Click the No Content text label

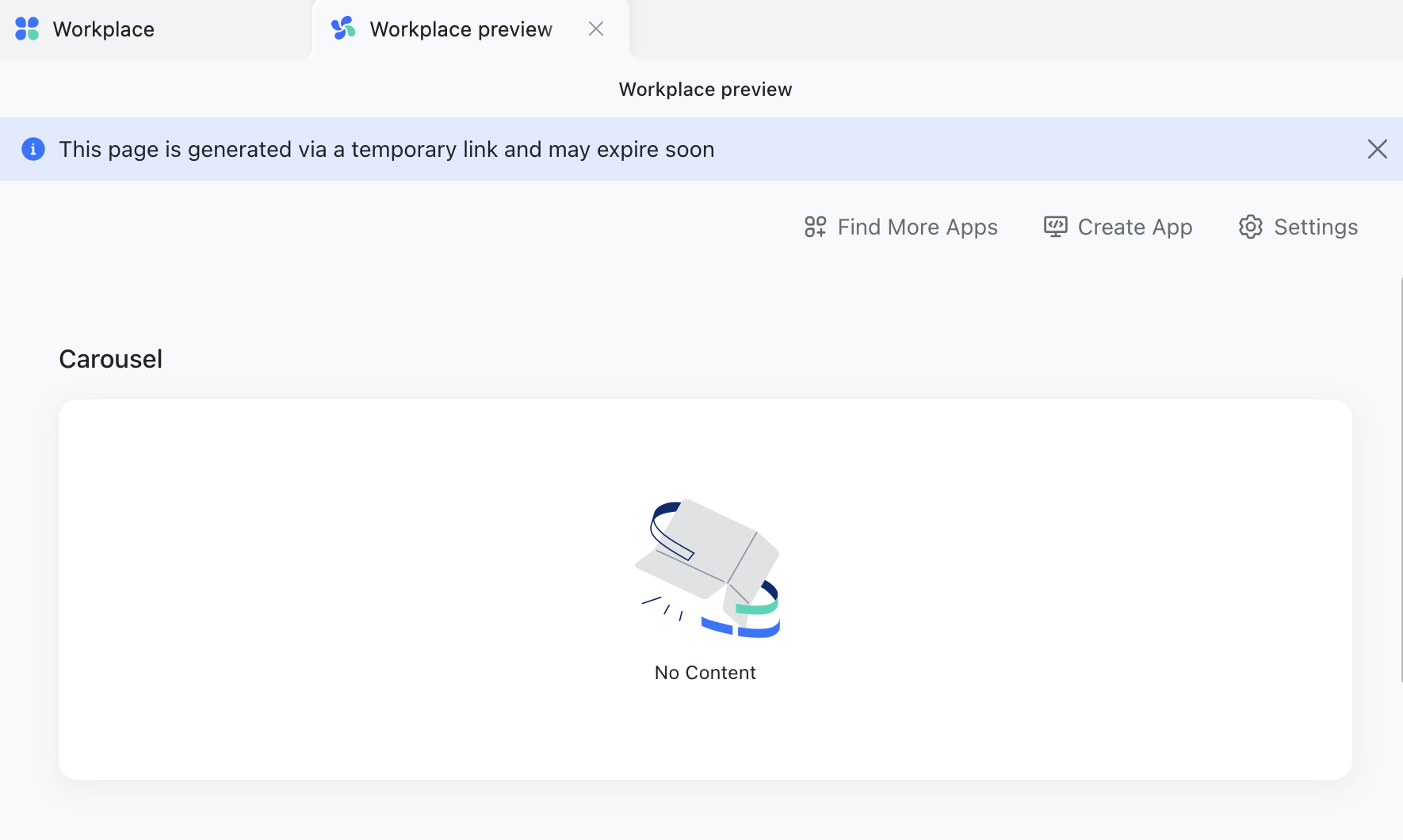pyautogui.click(x=704, y=672)
